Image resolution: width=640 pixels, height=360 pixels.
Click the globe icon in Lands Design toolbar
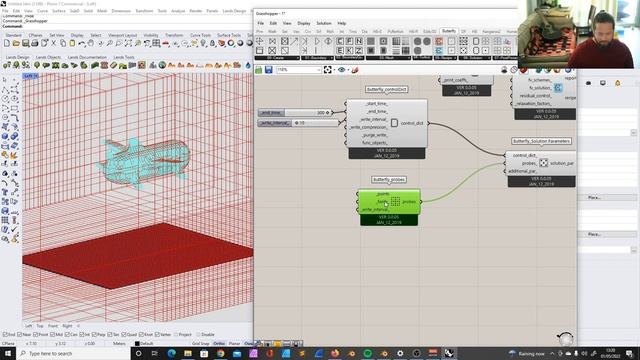pyautogui.click(x=162, y=65)
